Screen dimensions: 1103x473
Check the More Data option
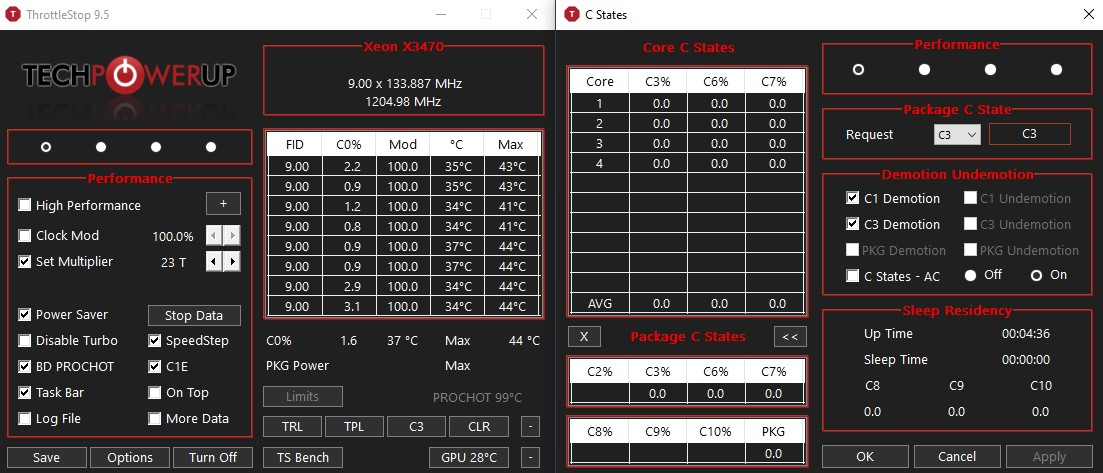155,419
